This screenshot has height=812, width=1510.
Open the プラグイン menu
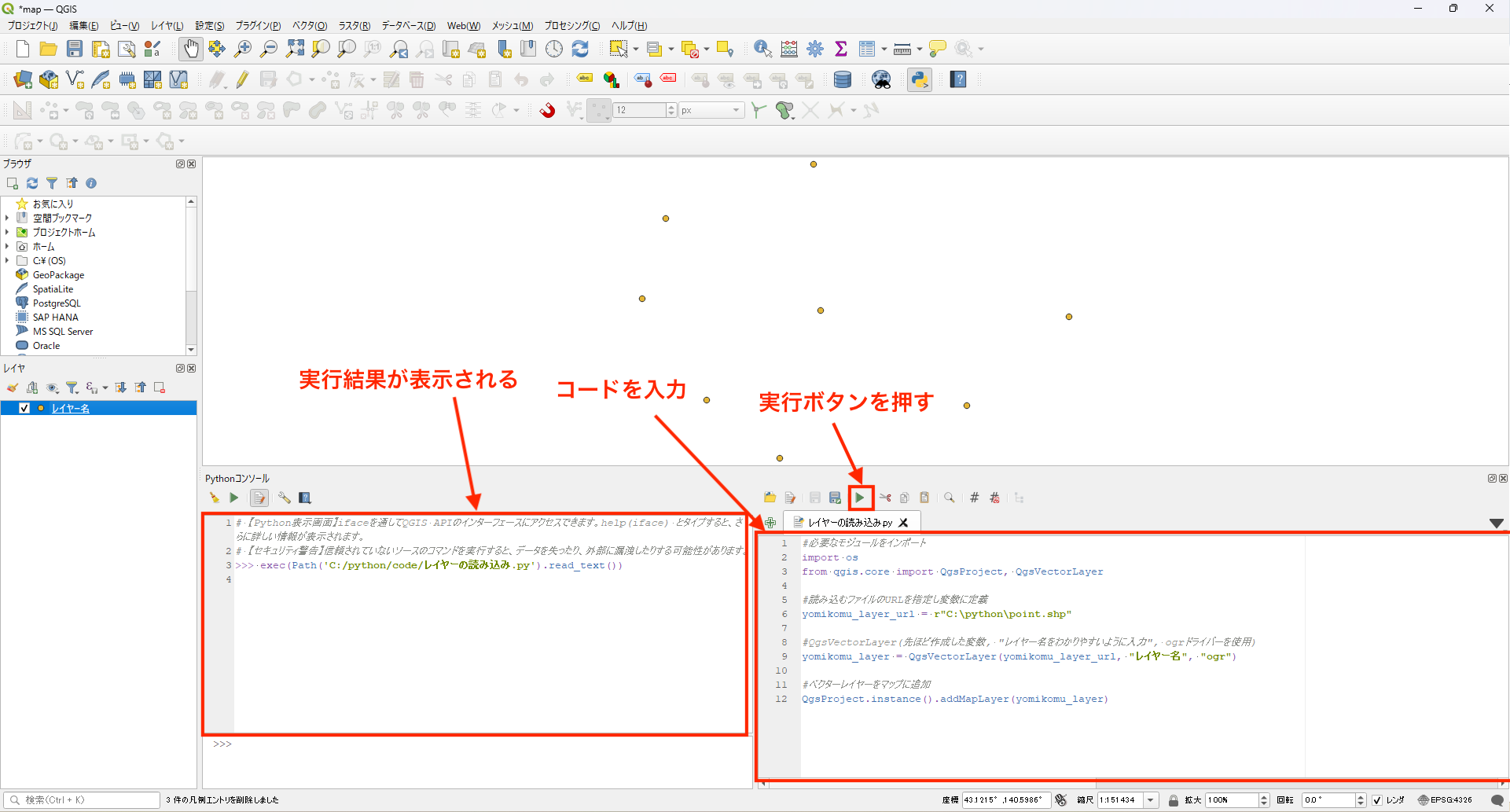pos(258,25)
